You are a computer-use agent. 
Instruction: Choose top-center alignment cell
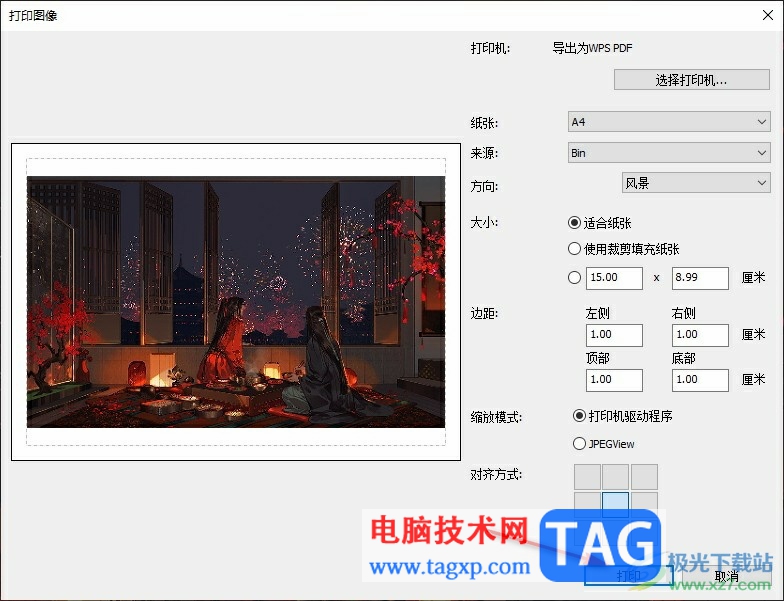pos(616,476)
